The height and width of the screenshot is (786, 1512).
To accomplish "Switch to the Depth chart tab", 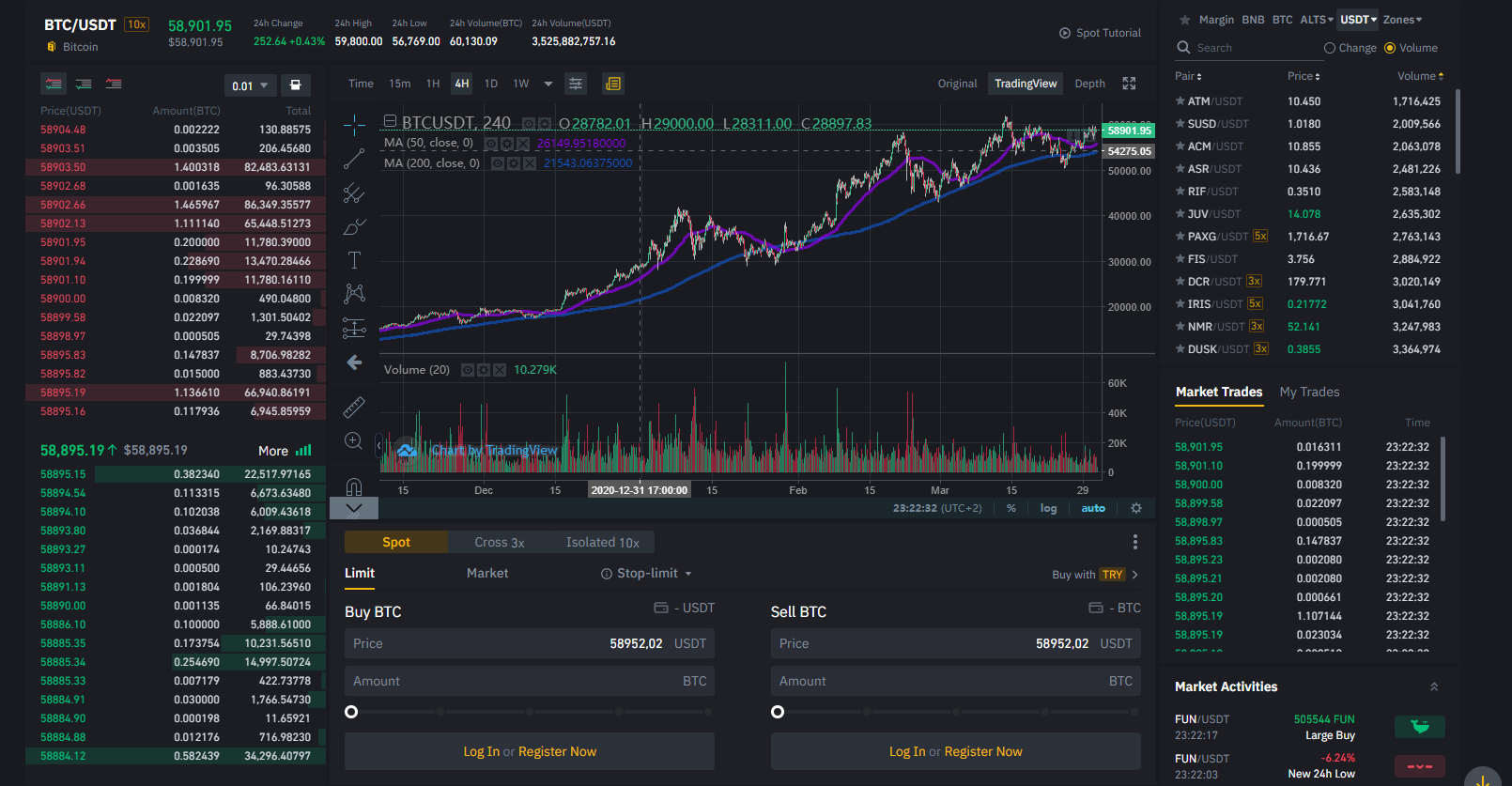I will pyautogui.click(x=1089, y=84).
